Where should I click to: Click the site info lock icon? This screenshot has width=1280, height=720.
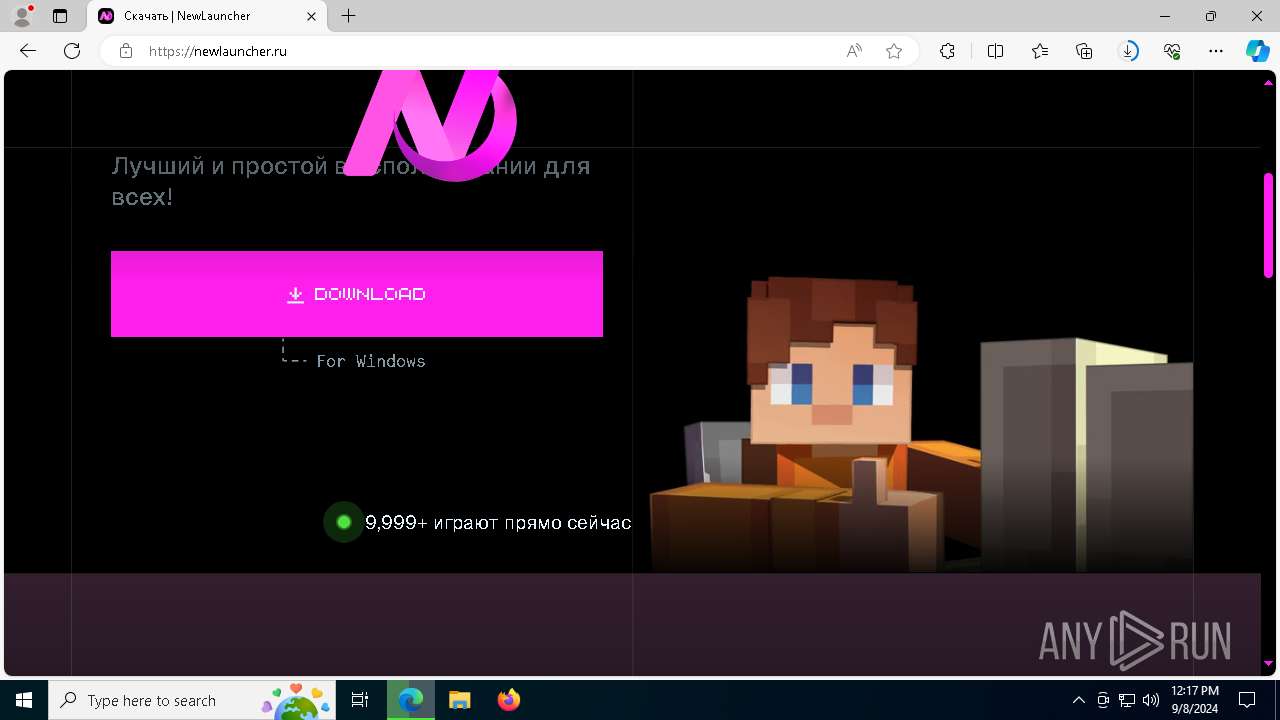[x=126, y=51]
